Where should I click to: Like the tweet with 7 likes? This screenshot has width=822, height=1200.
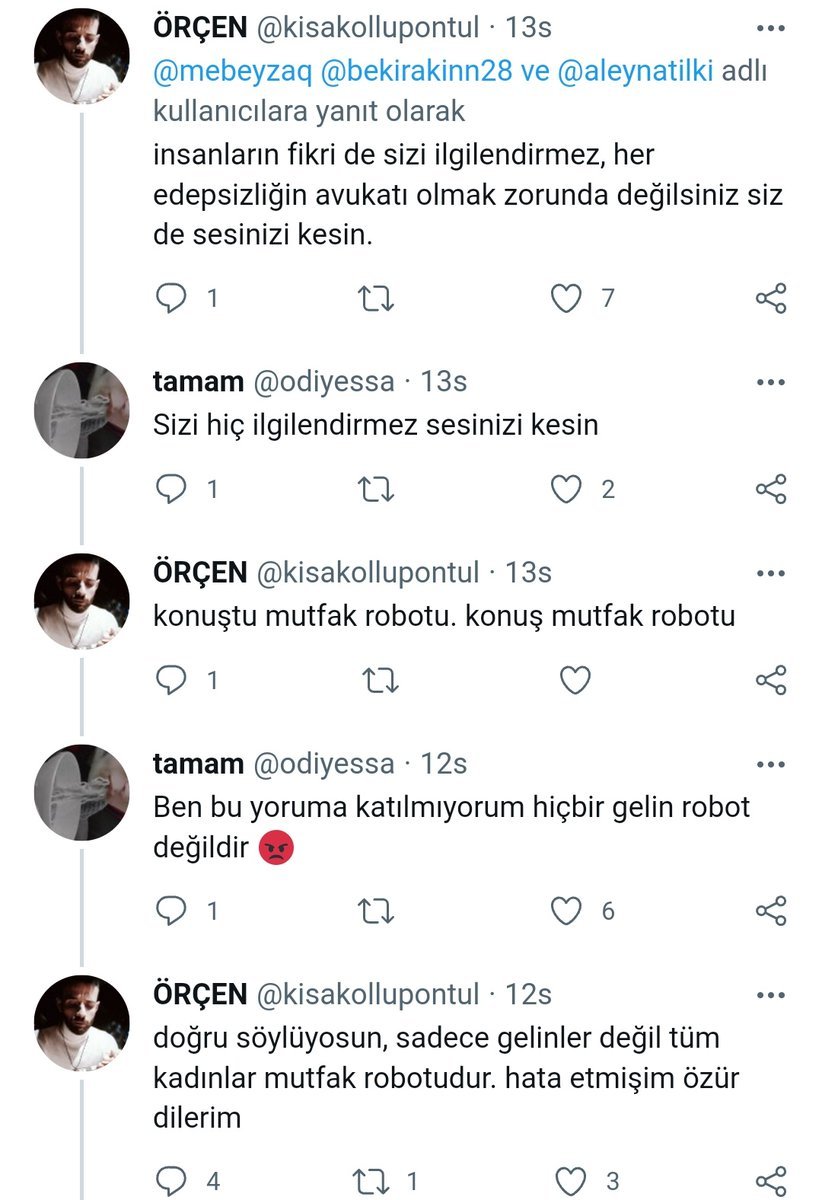pos(568,297)
